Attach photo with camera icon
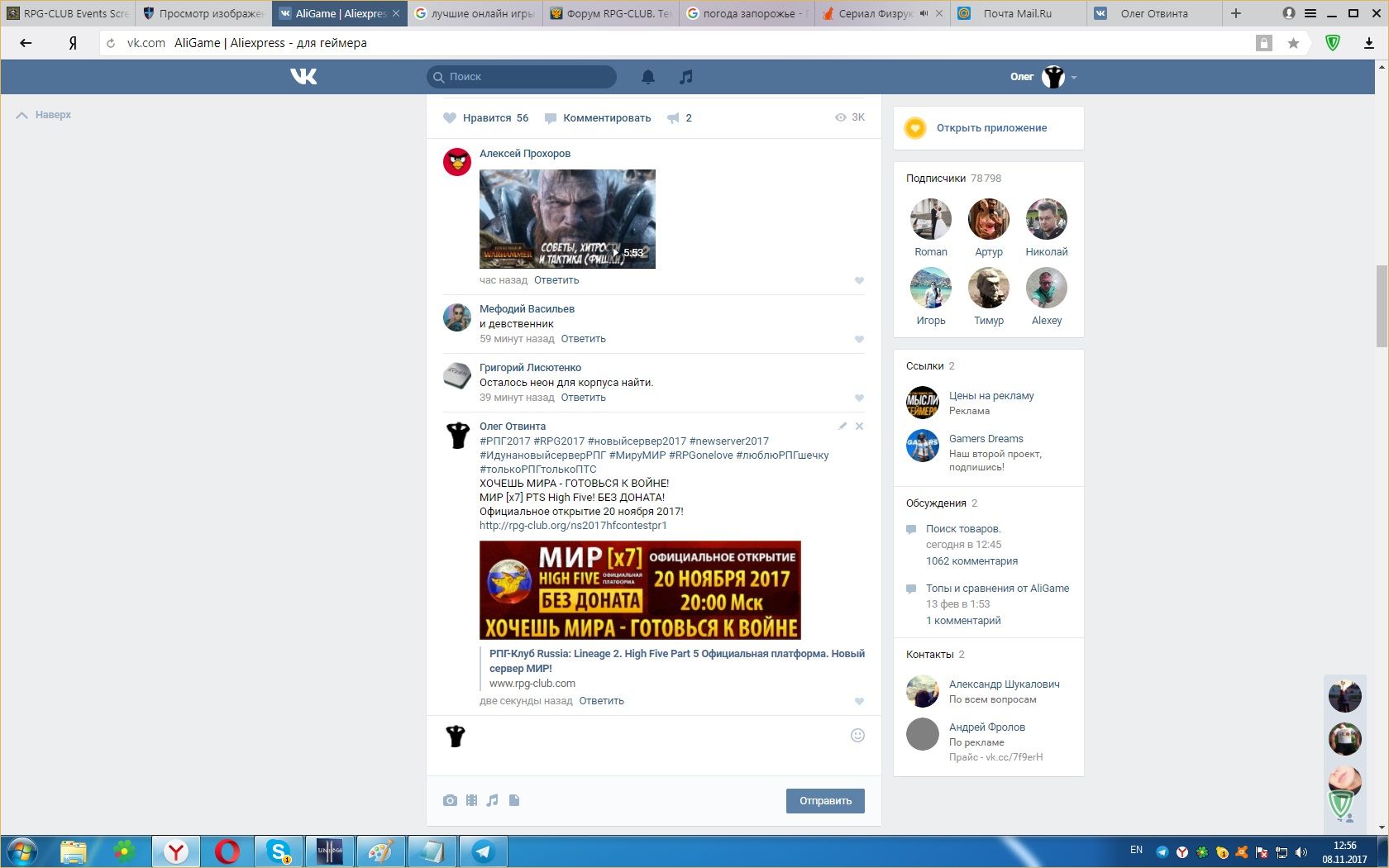1389x868 pixels. 450,800
